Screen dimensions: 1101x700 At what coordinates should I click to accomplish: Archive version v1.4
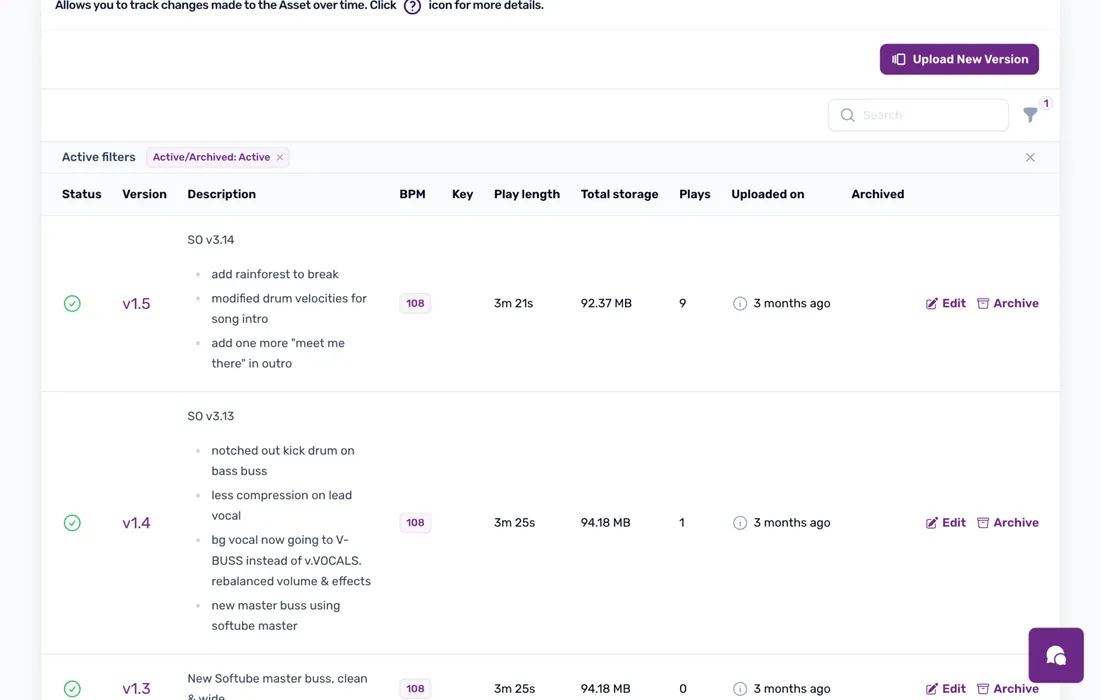coord(1007,523)
